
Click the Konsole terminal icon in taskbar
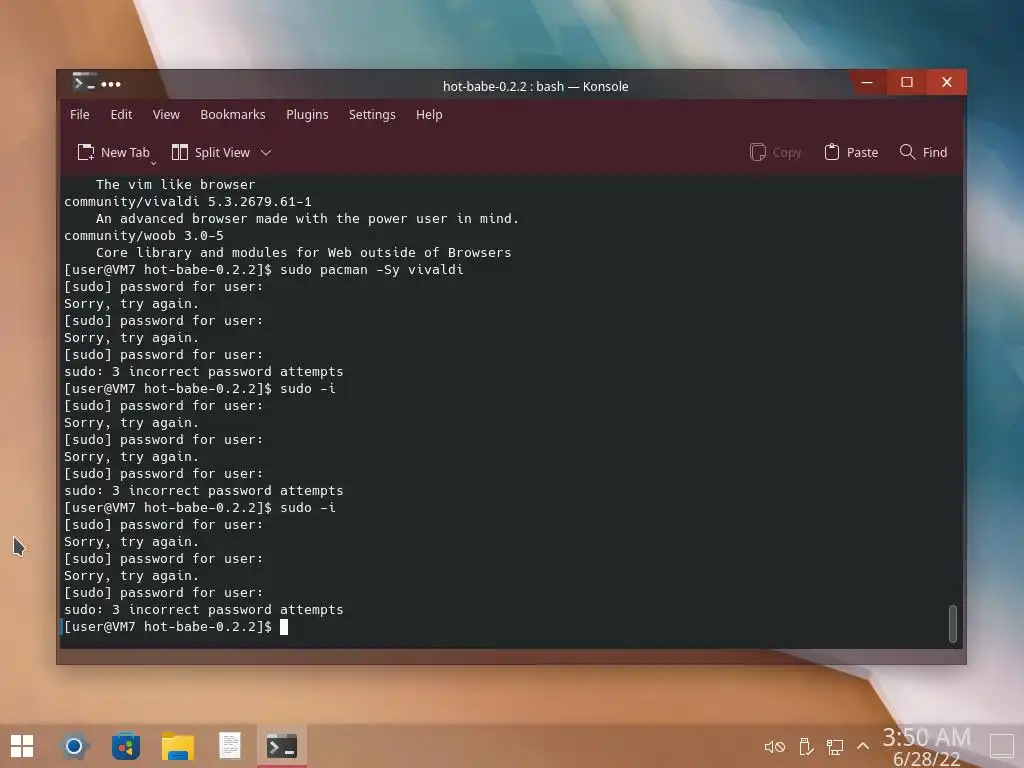tap(282, 746)
